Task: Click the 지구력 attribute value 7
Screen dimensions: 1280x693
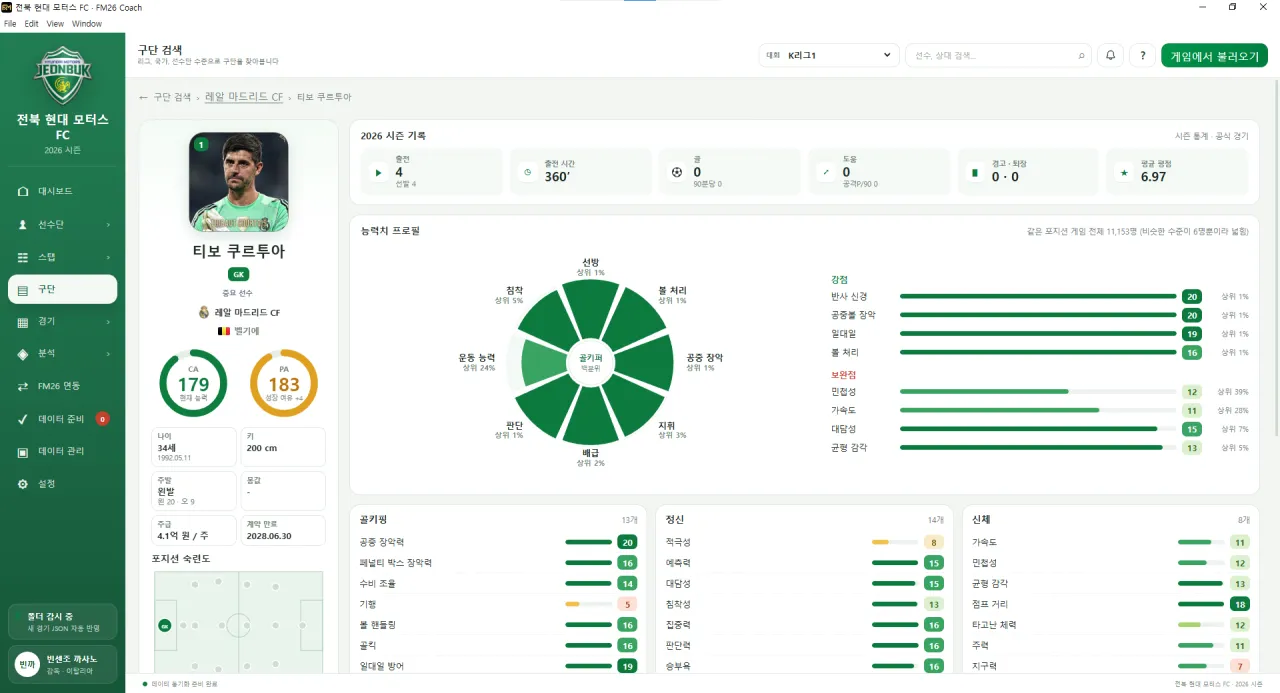Action: [x=1240, y=666]
